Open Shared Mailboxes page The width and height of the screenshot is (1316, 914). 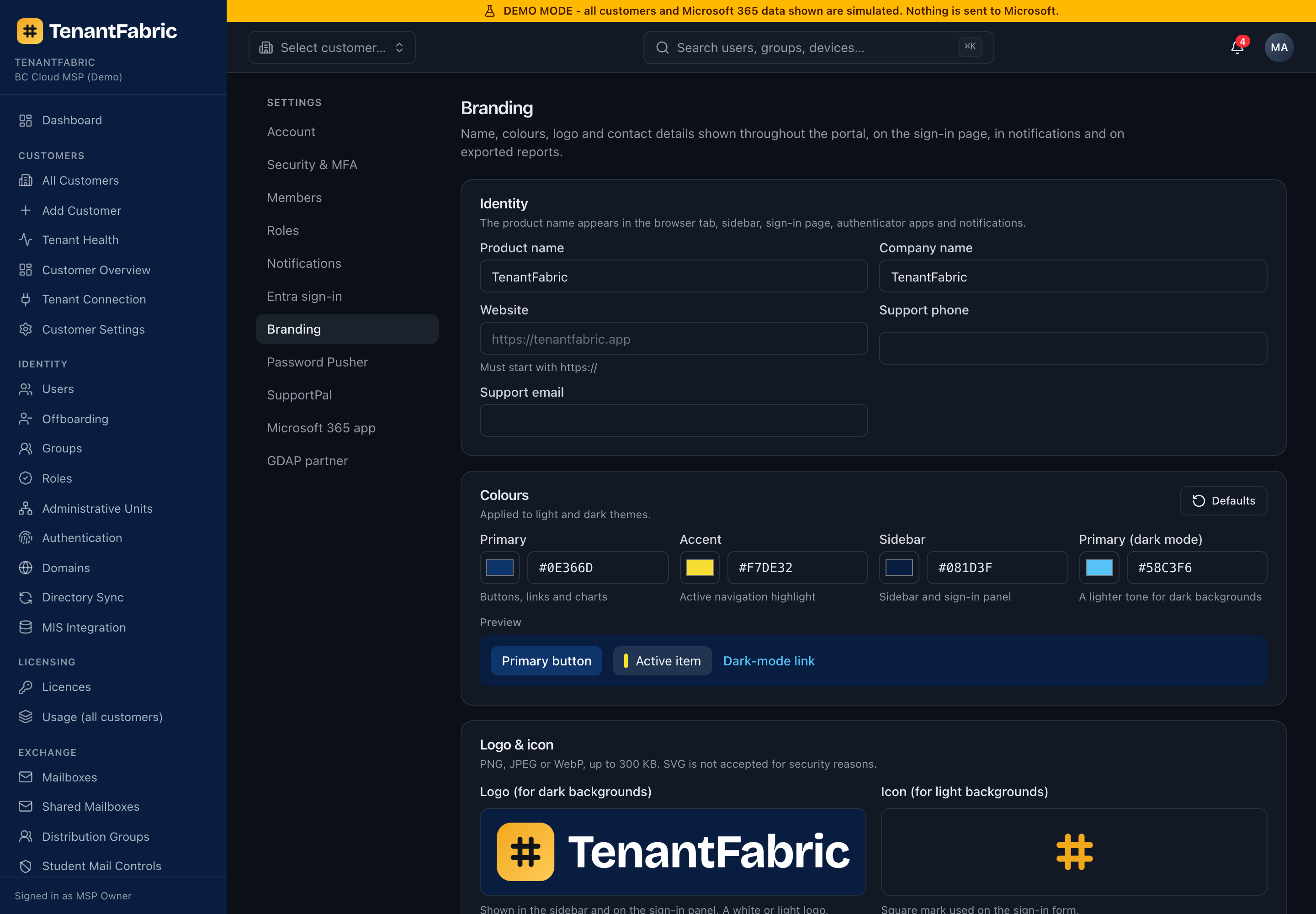coord(113,806)
